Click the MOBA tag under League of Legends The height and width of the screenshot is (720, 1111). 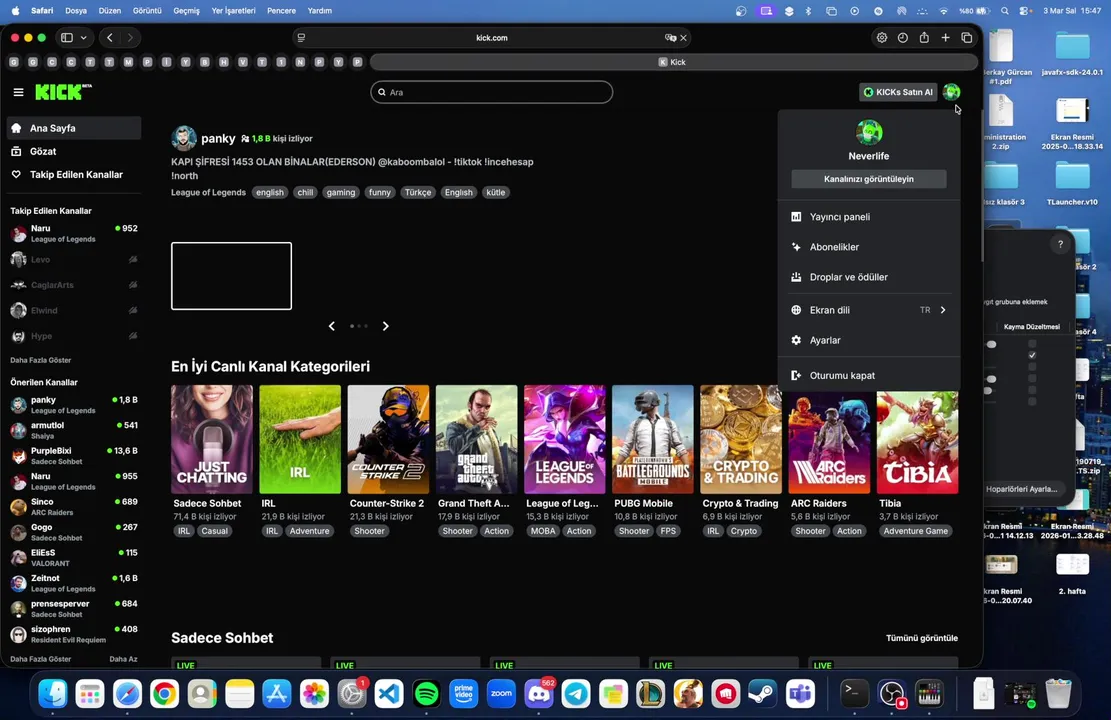[x=543, y=531]
